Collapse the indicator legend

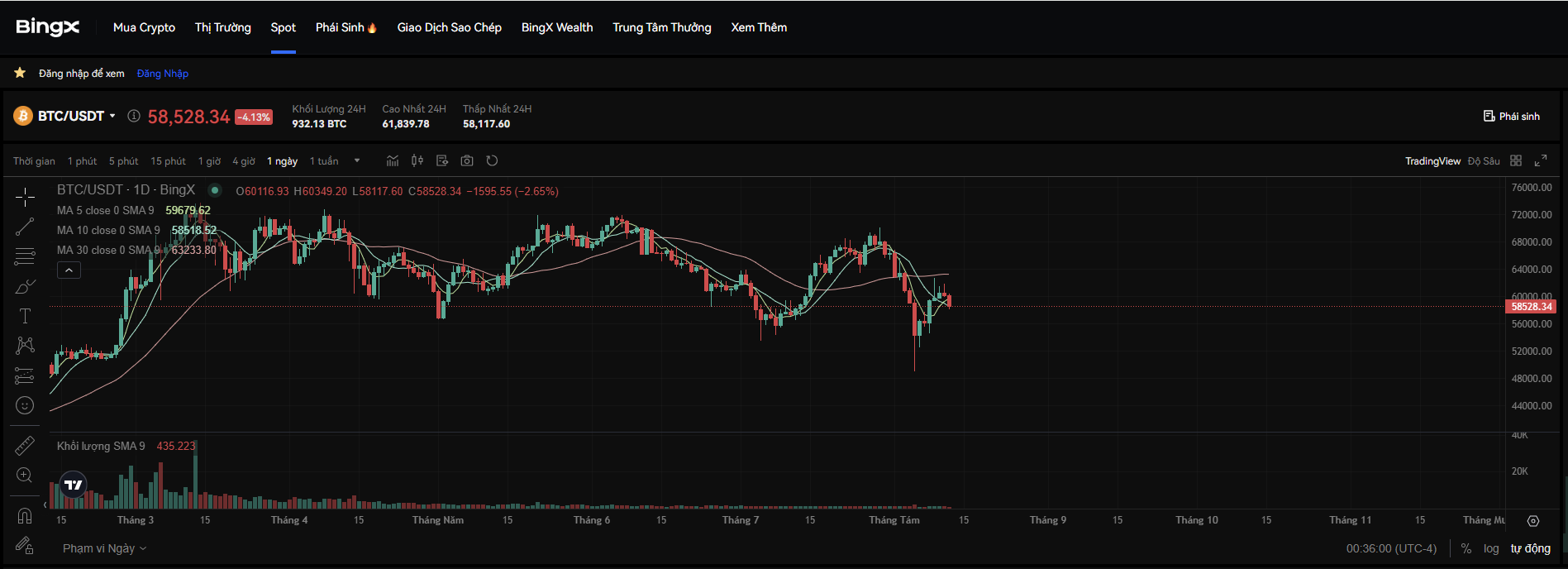69,270
